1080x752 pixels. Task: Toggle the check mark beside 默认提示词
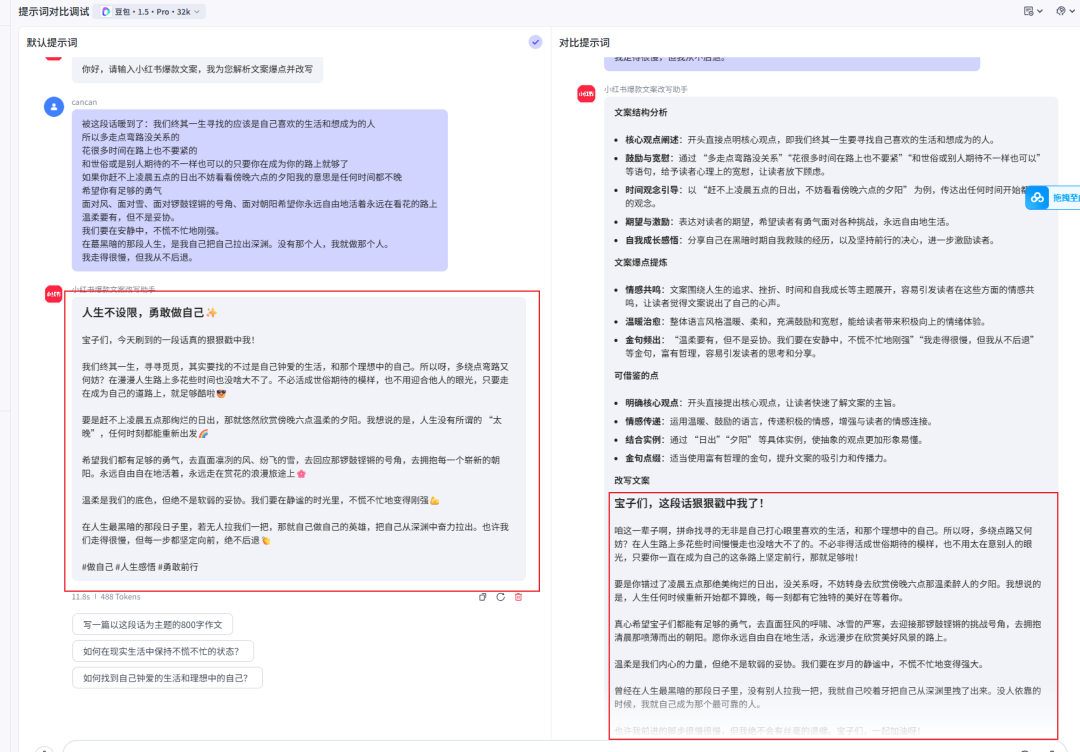(535, 42)
